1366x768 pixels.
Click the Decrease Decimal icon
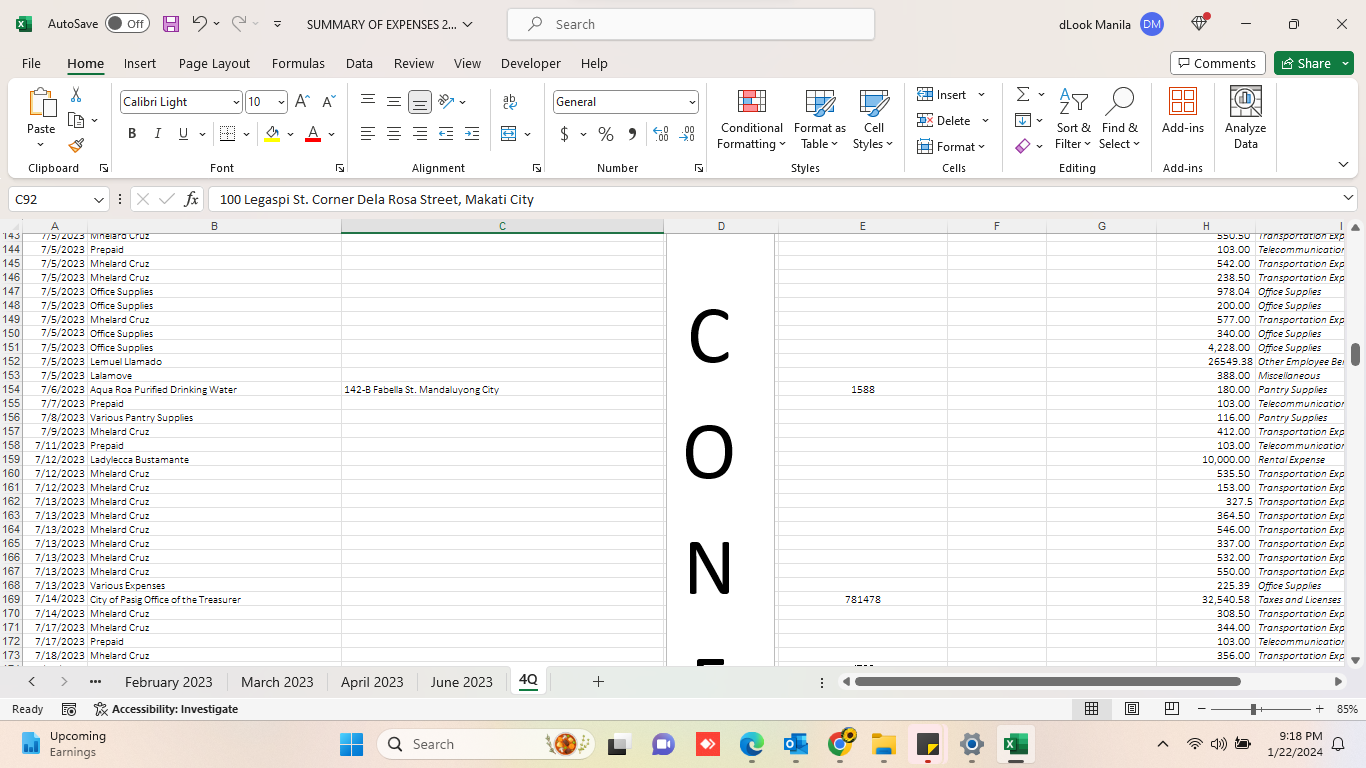687,134
